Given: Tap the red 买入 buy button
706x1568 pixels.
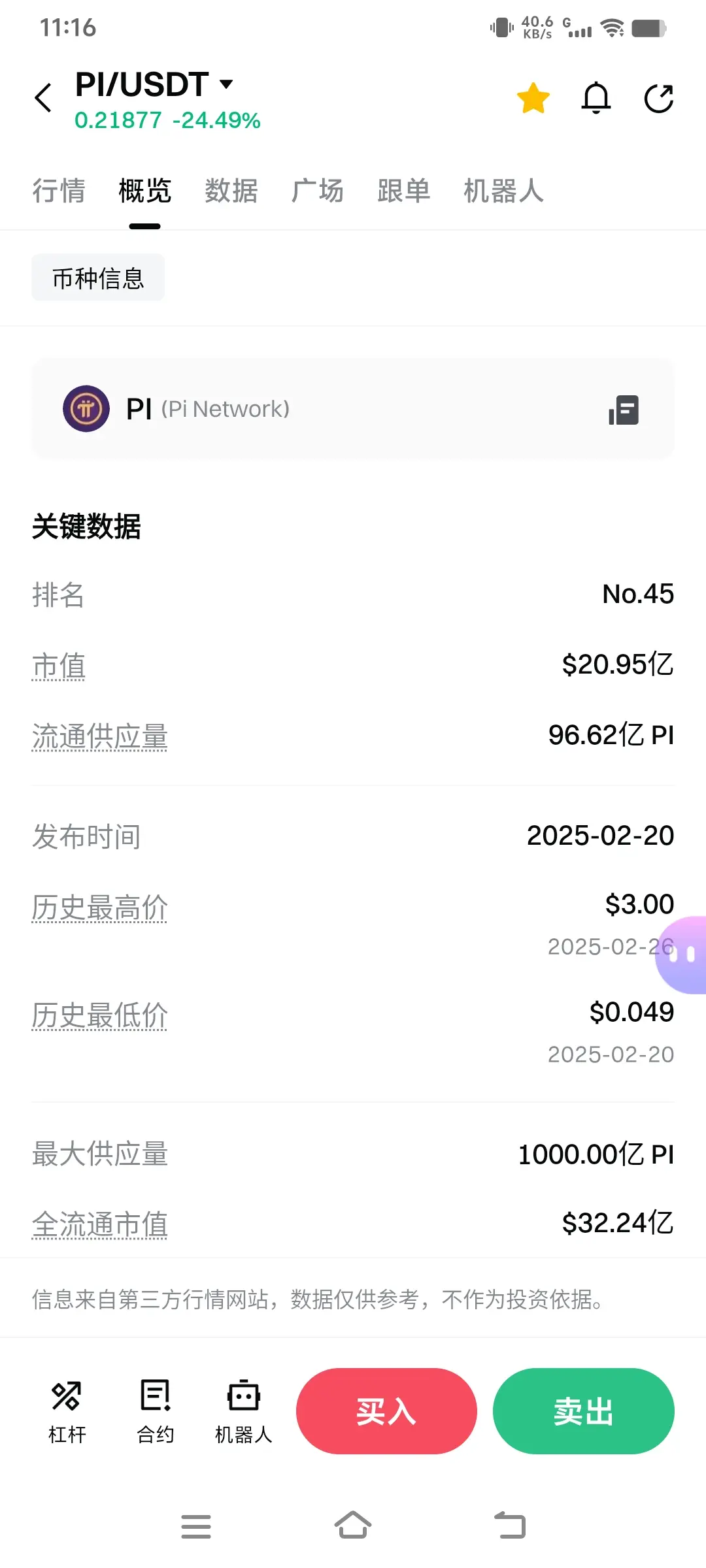Looking at the screenshot, I should 386,1411.
